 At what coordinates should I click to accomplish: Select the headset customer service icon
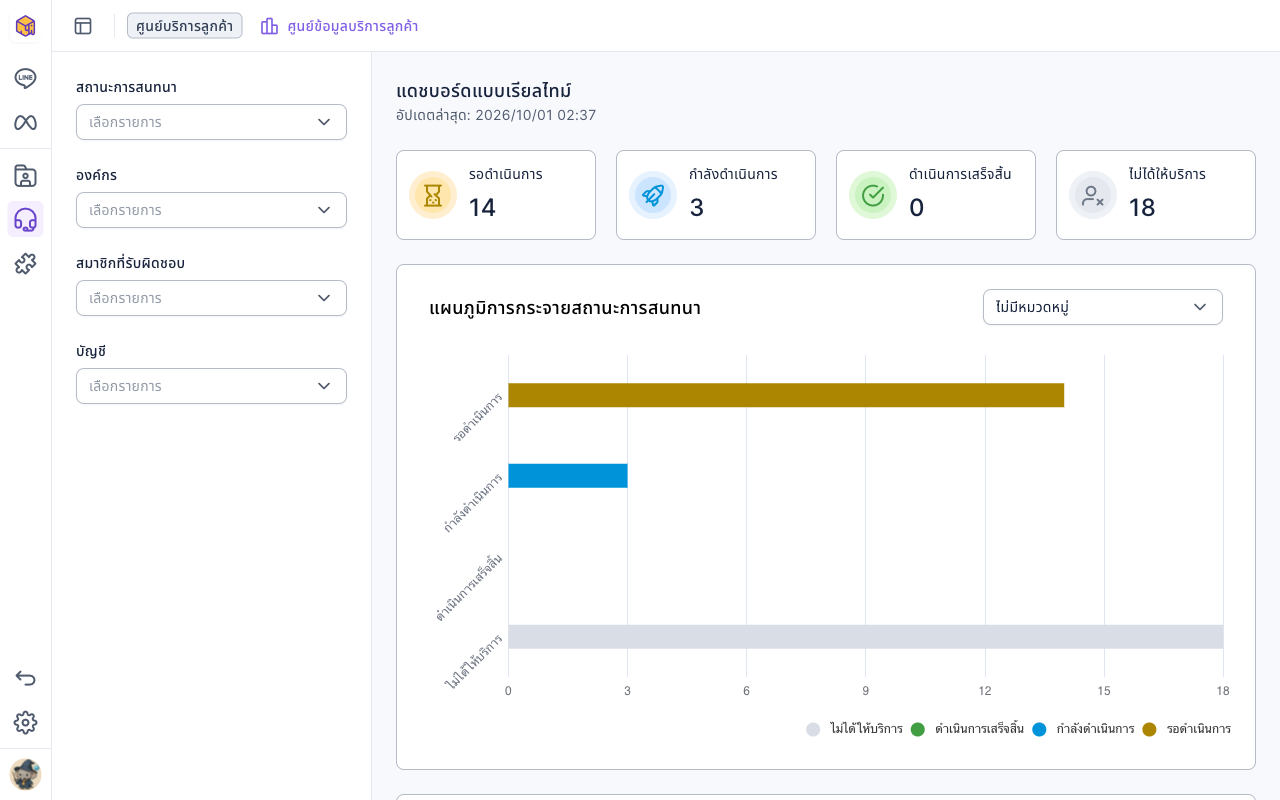coord(25,219)
